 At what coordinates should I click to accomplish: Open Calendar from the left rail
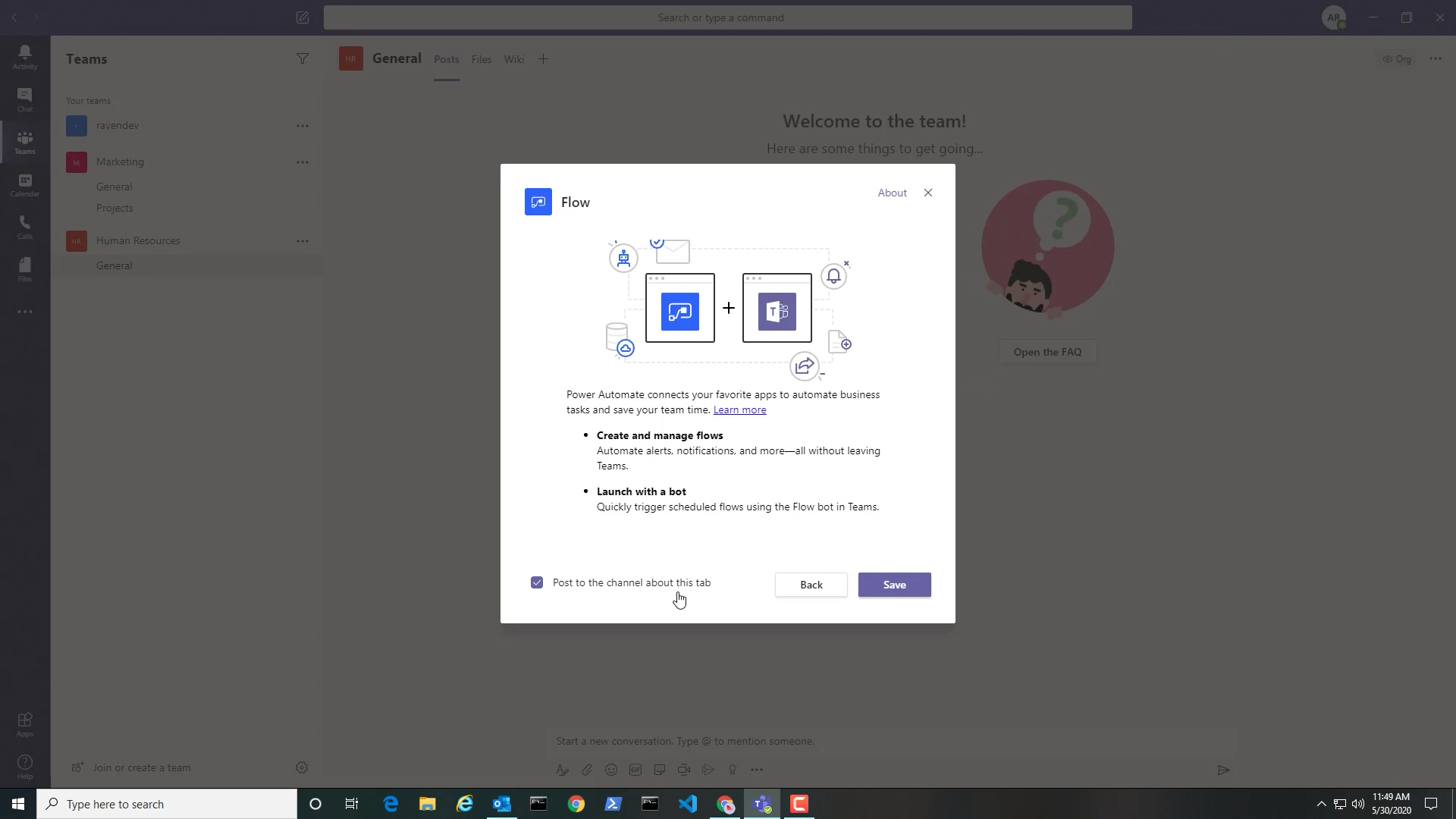25,184
